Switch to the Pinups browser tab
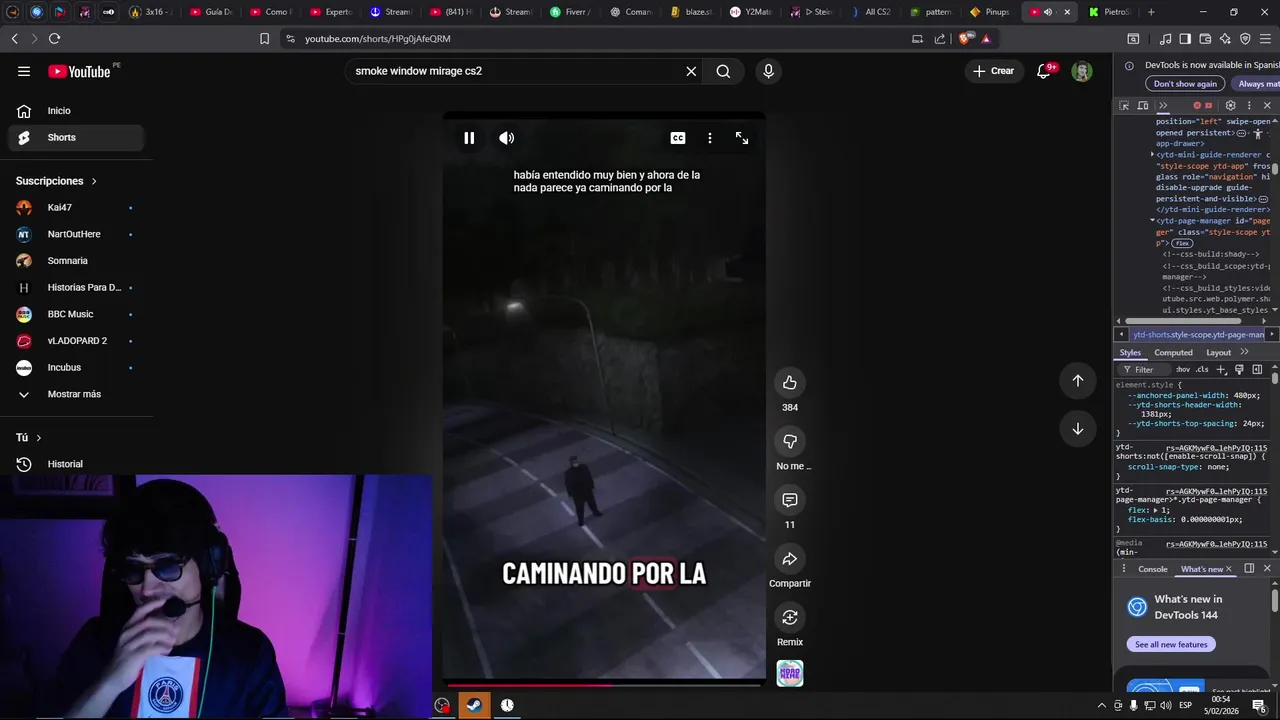 click(x=990, y=12)
